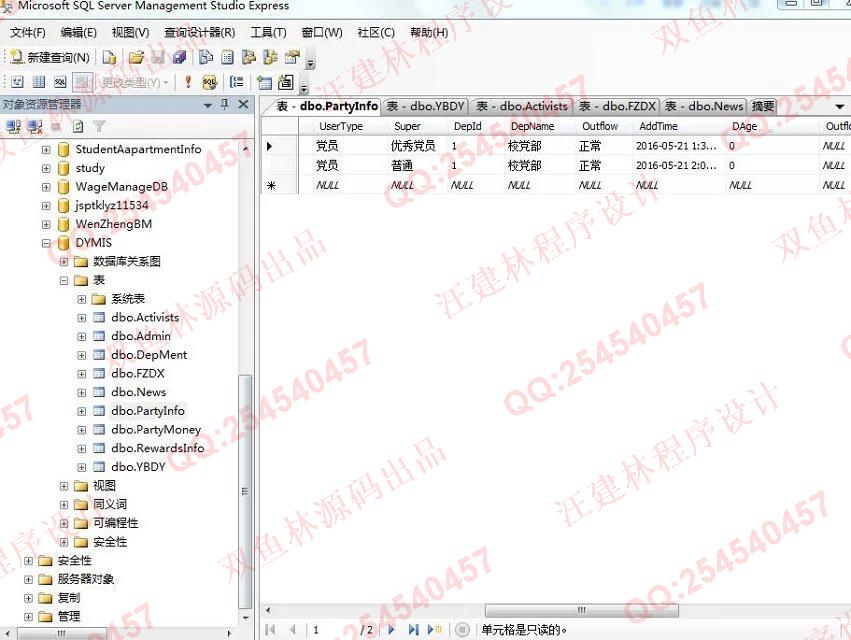Image resolution: width=851 pixels, height=640 pixels.
Task: Toggle the Results pane button
Action: coord(82,82)
